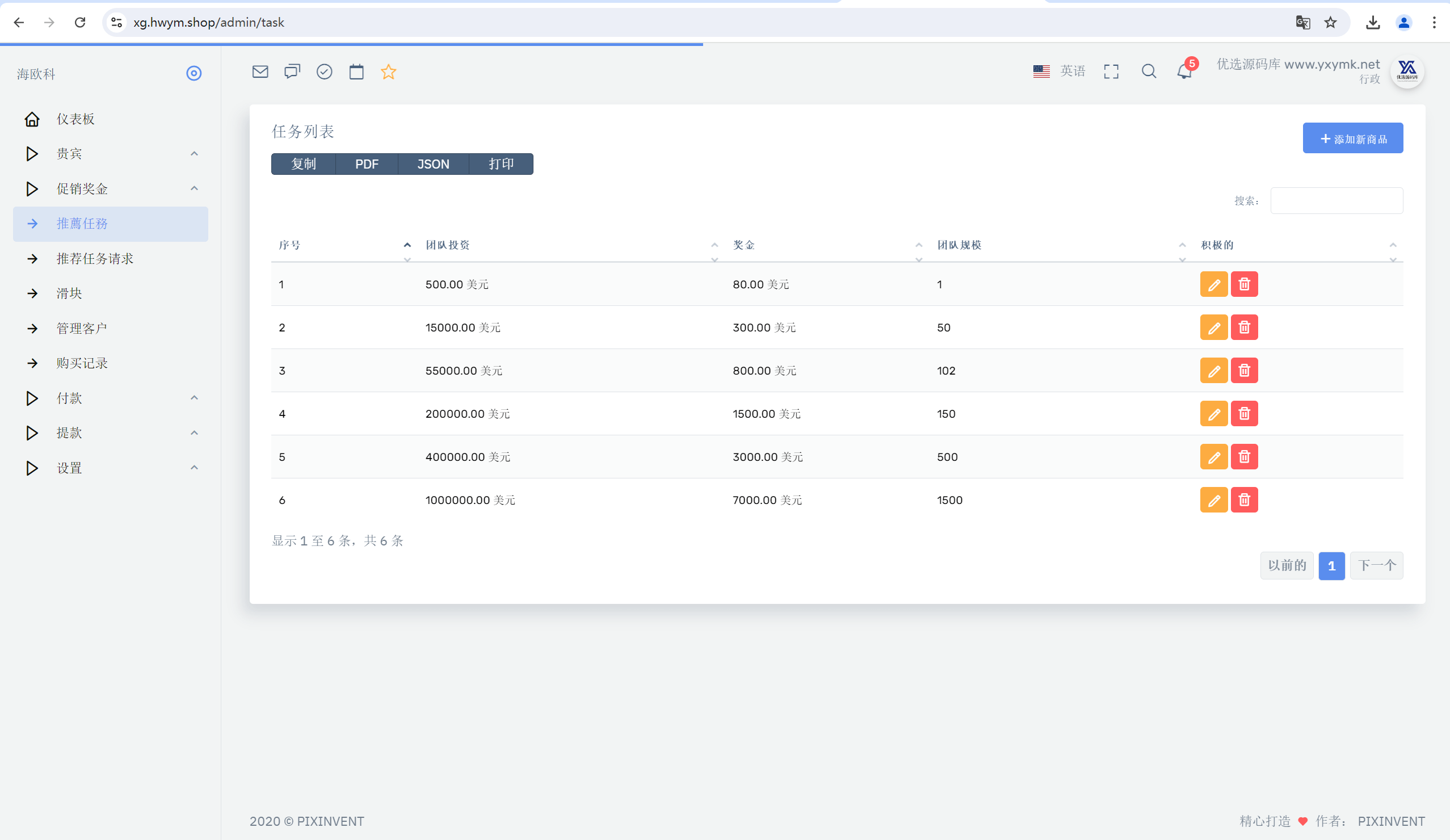Open notifications bell with badge 5
The height and width of the screenshot is (840, 1450).
[1186, 70]
